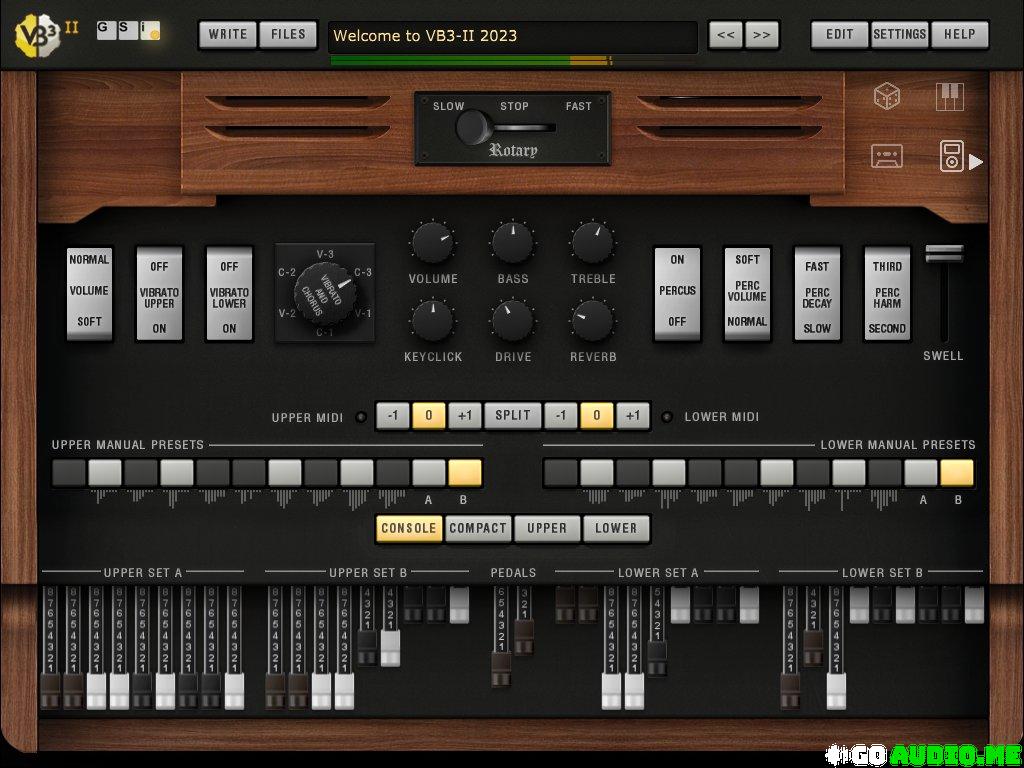This screenshot has width=1024, height=768.
Task: Click the TREBLE knob
Action: (593, 242)
